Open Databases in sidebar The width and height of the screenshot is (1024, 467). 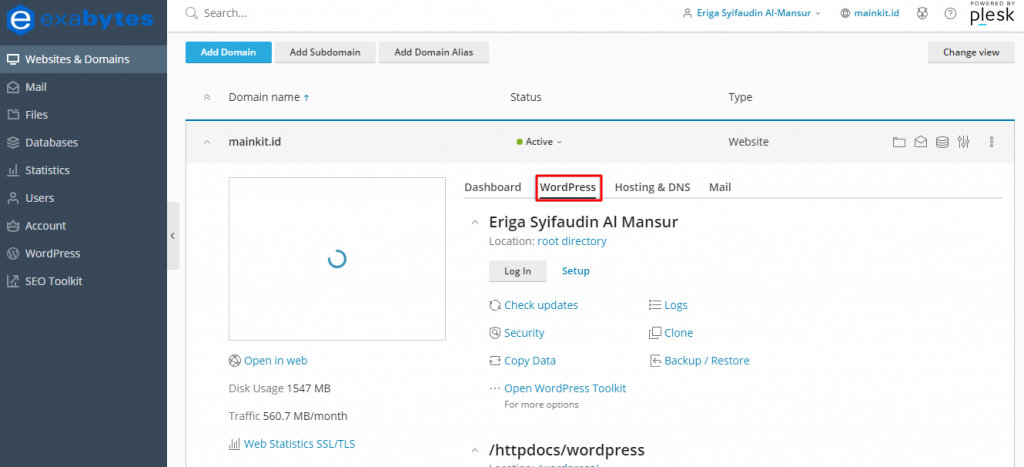click(83, 142)
